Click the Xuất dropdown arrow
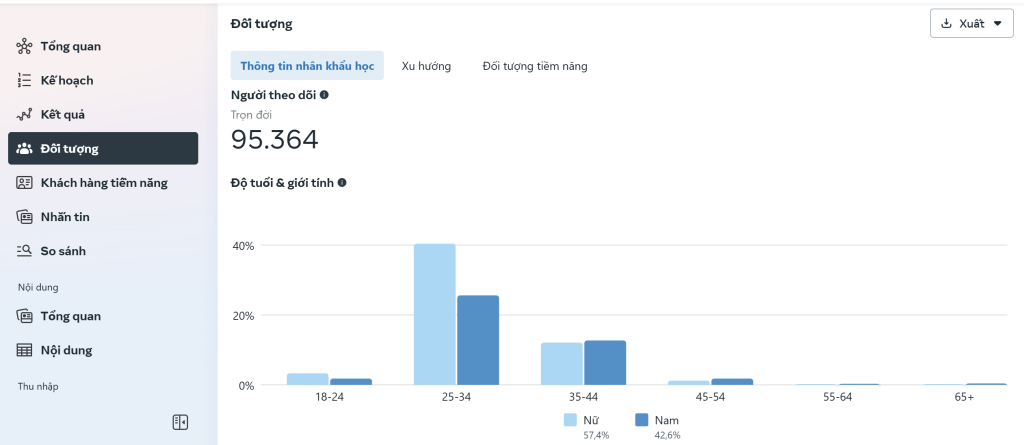 [x=997, y=24]
